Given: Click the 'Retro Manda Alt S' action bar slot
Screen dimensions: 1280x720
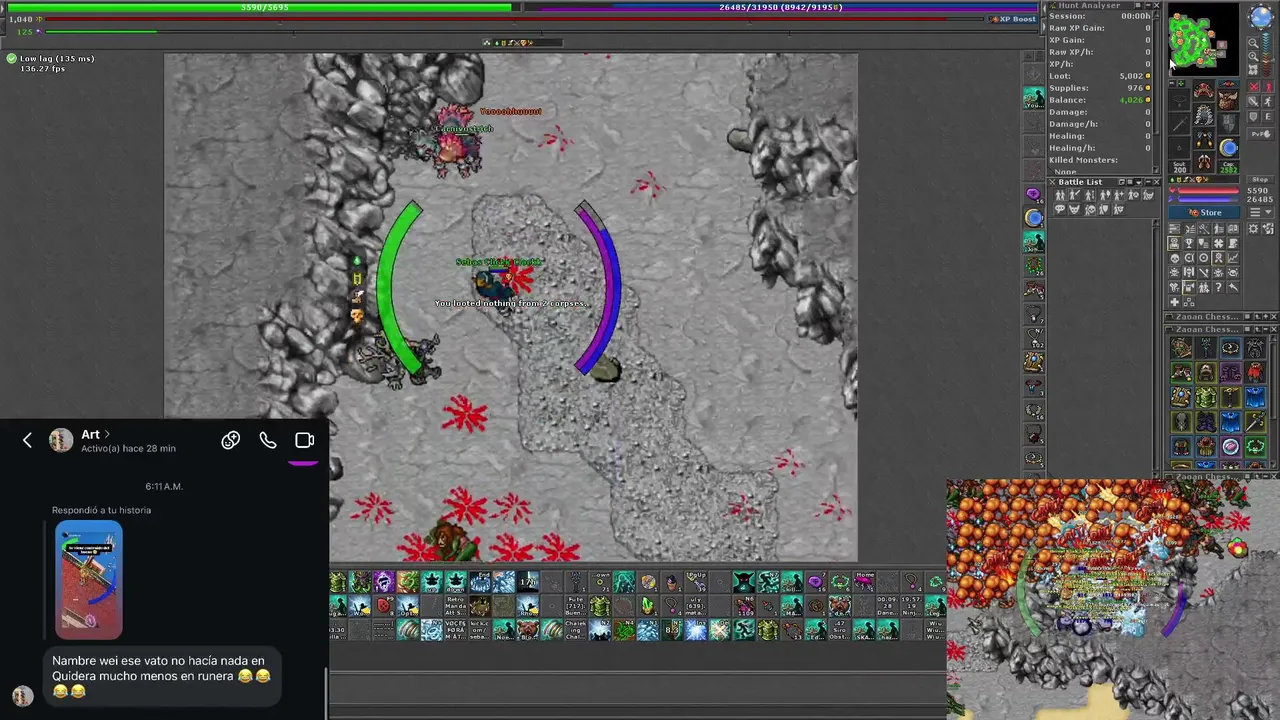Looking at the screenshot, I should point(456,606).
